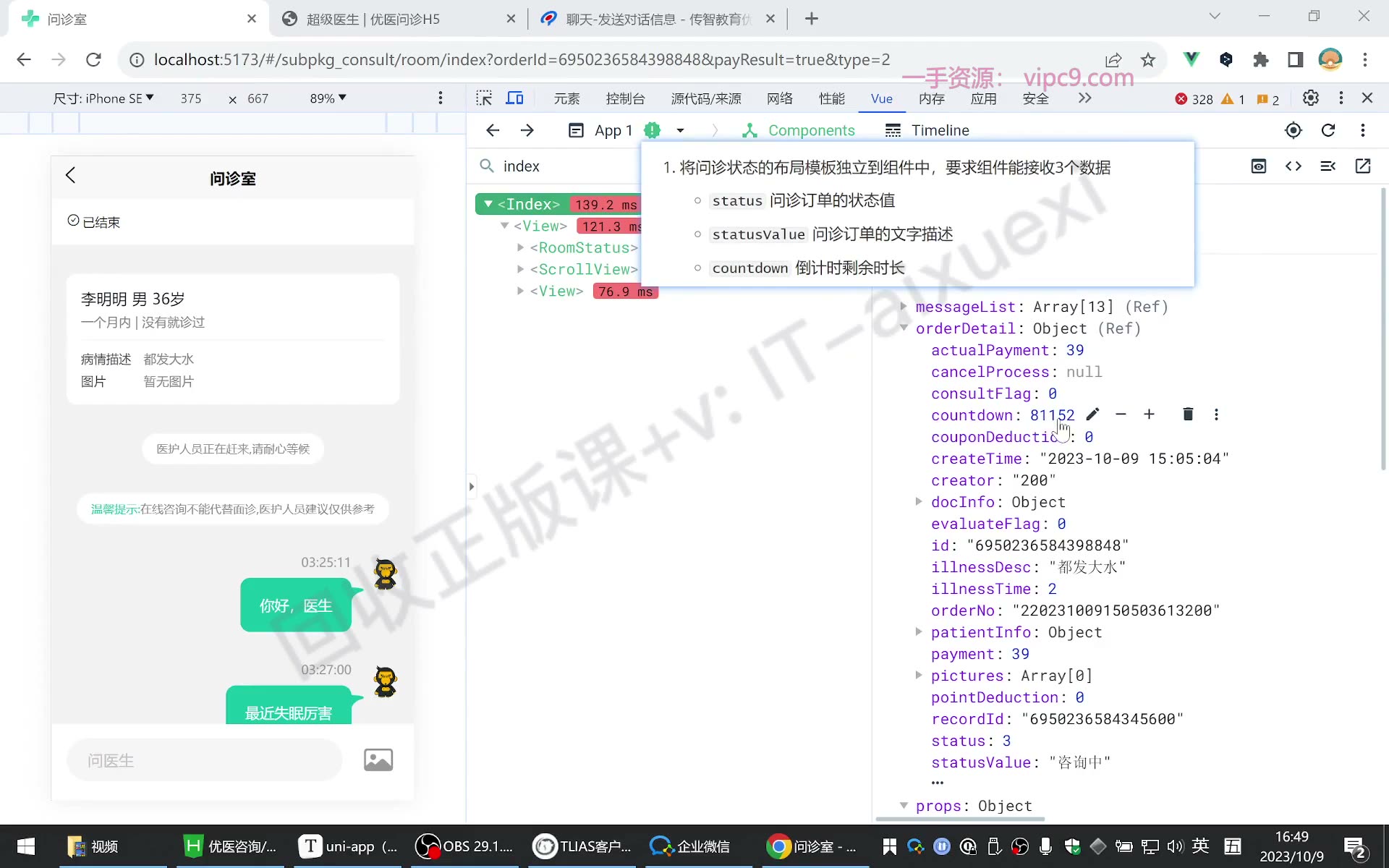Switch to the 控制台 DevTools tab
The image size is (1389, 868).
pos(625,99)
